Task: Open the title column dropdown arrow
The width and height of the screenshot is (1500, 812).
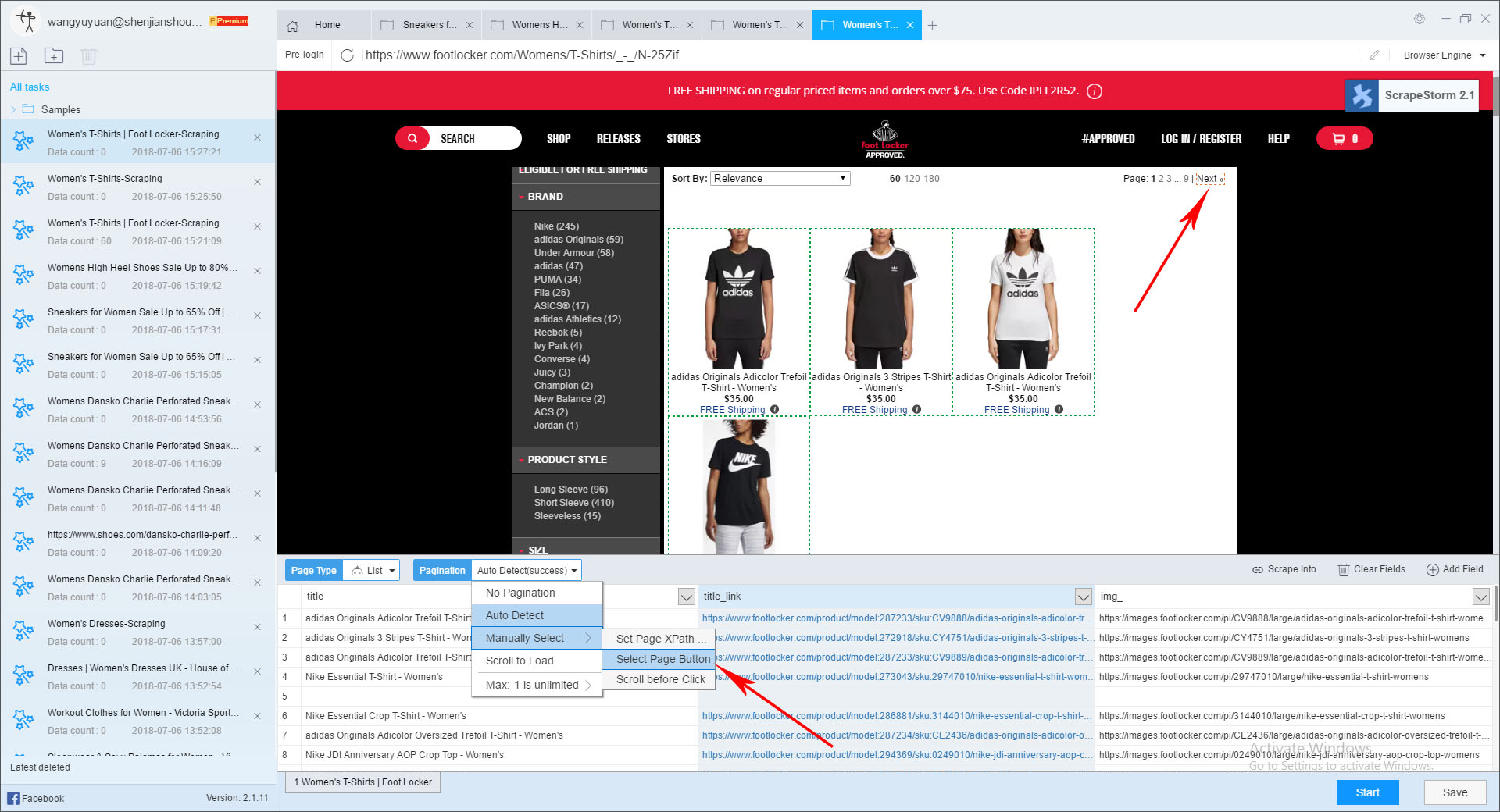Action: point(686,597)
